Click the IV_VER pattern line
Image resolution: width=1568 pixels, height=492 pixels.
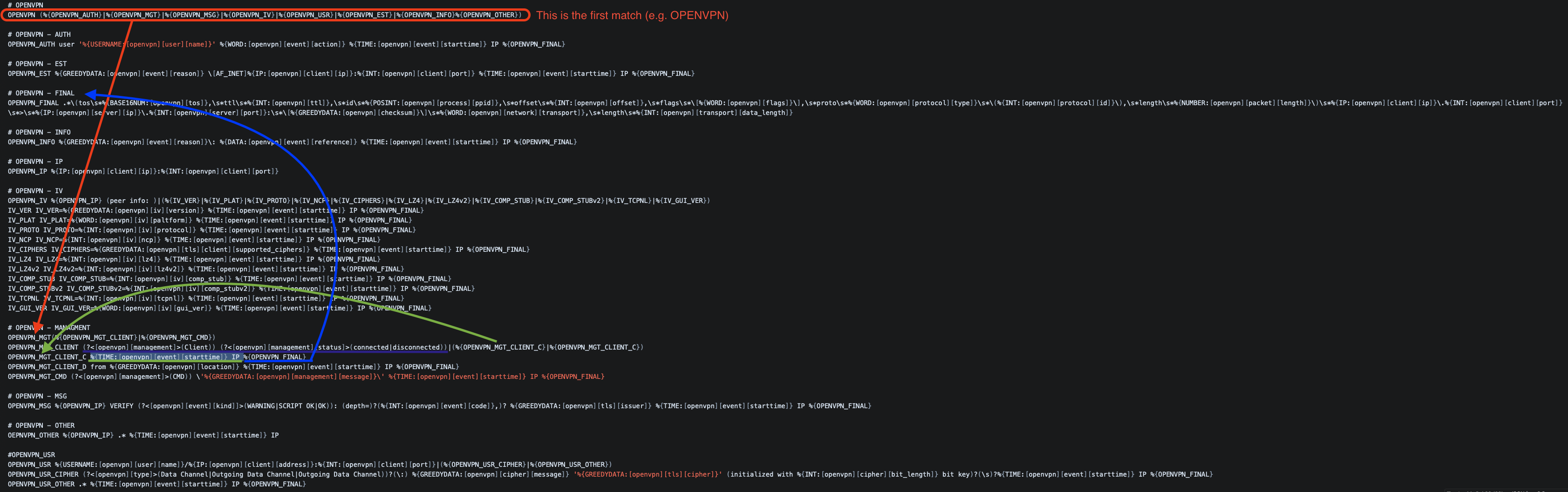click(x=216, y=210)
